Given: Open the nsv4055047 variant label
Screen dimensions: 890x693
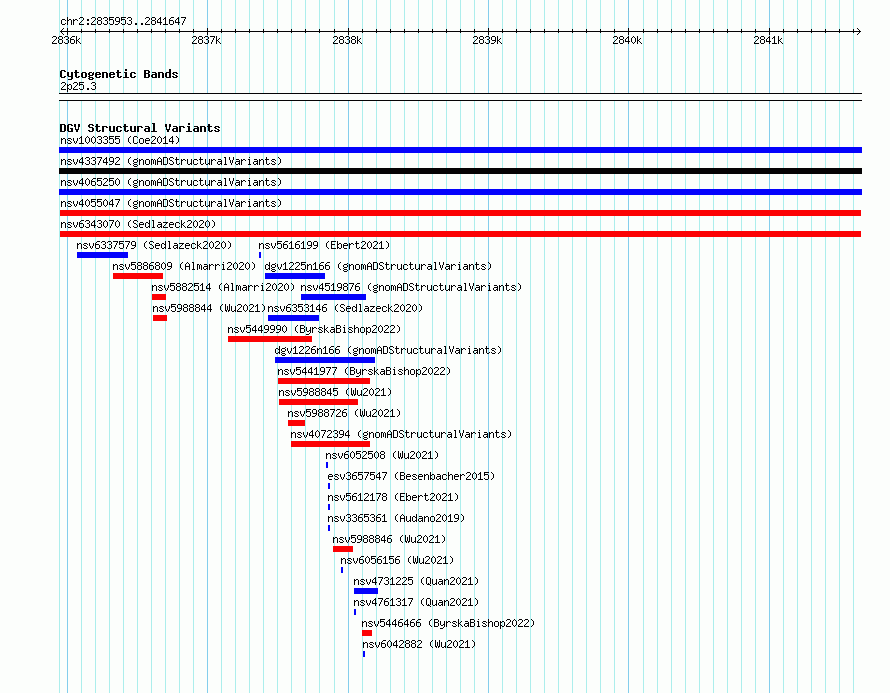Looking at the screenshot, I should coord(171,203).
